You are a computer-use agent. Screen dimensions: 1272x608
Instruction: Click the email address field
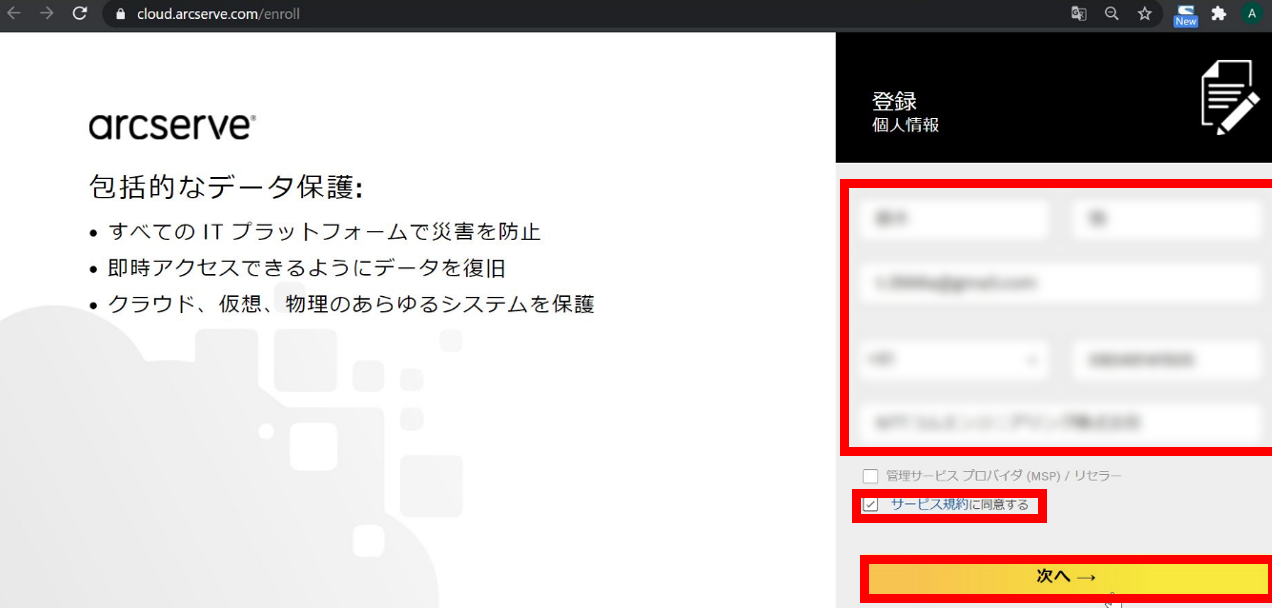[x=1060, y=284]
